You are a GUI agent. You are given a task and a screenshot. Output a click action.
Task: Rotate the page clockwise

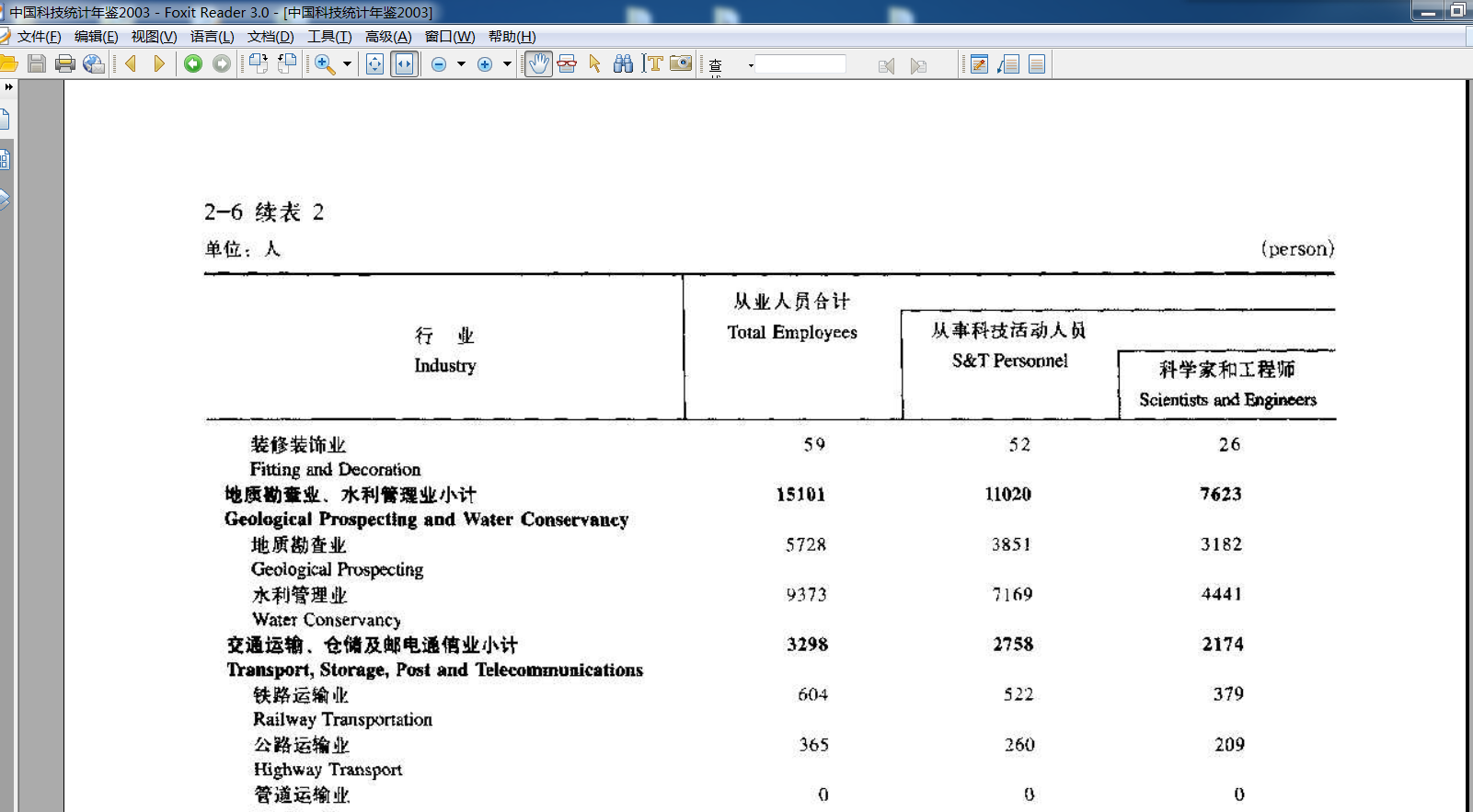(259, 63)
